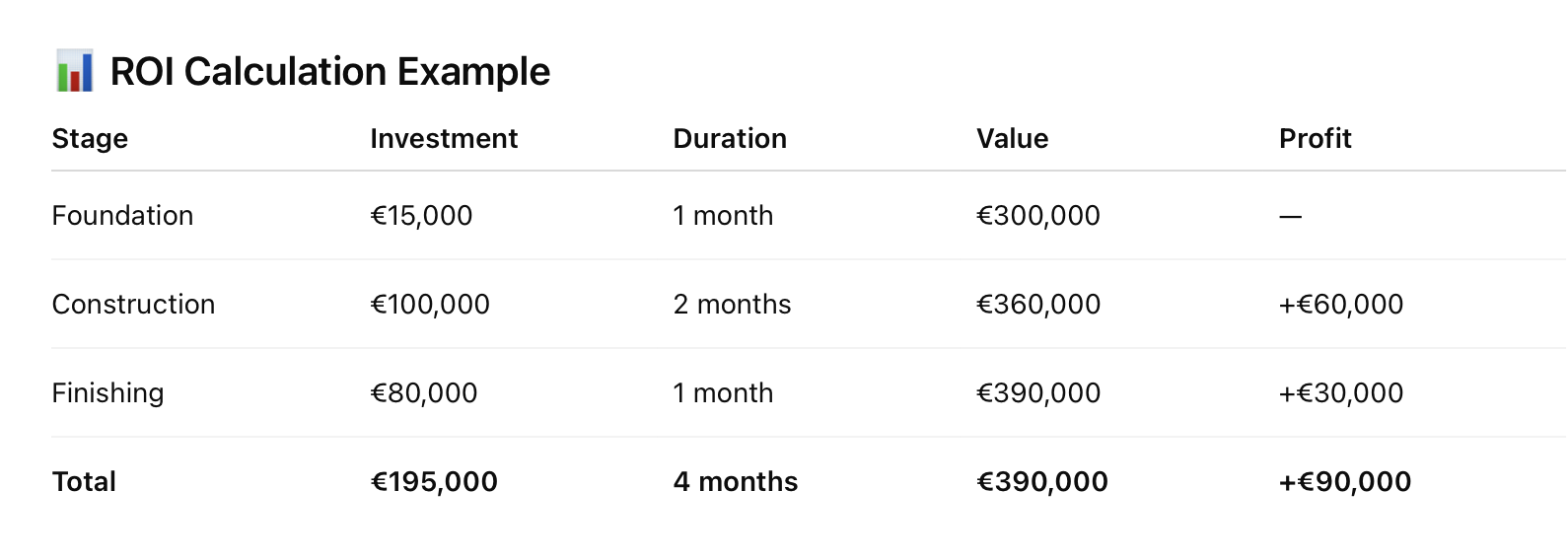Select the +€60,000 profit cell

point(1341,305)
